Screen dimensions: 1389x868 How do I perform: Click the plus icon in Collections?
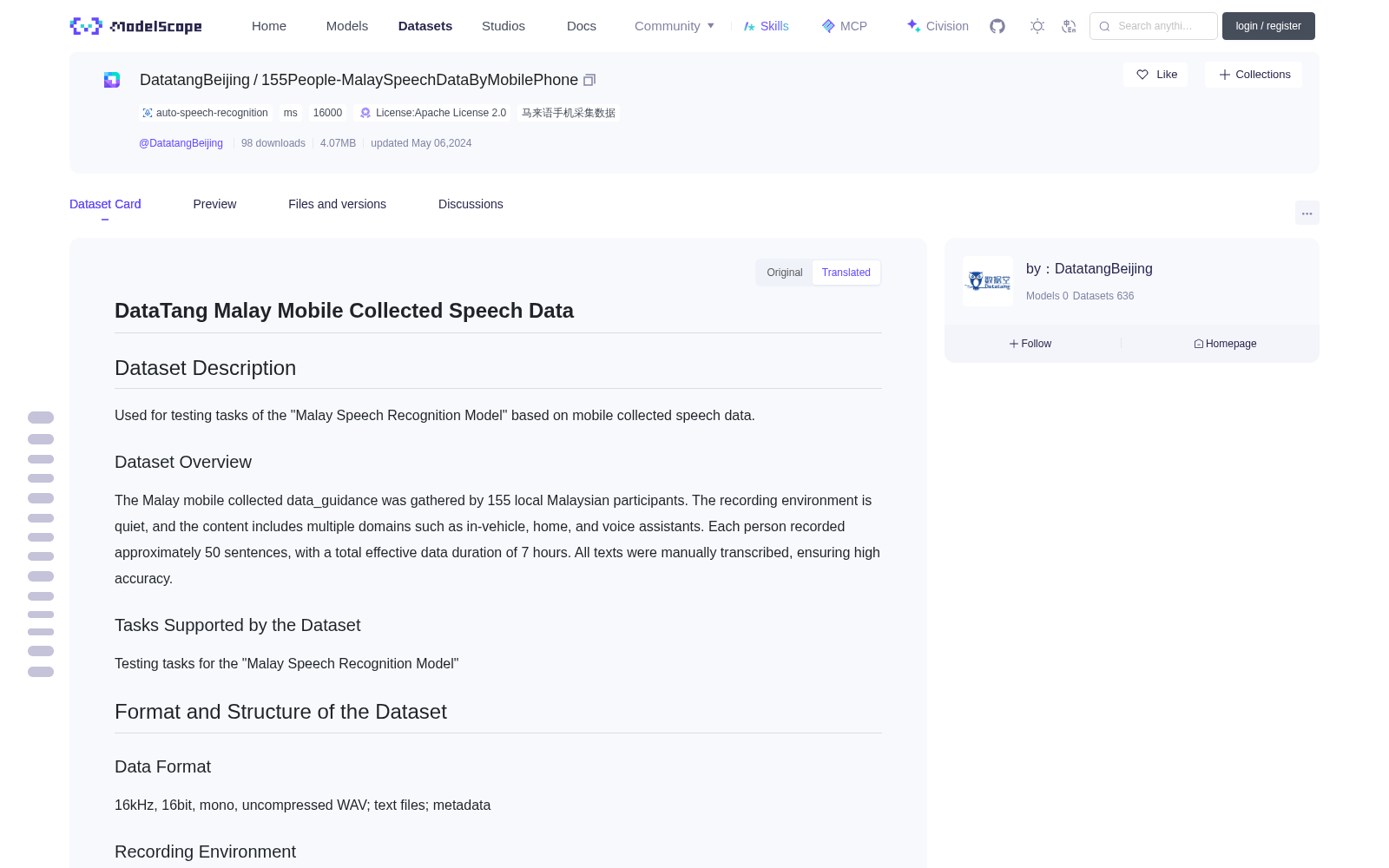(1225, 75)
